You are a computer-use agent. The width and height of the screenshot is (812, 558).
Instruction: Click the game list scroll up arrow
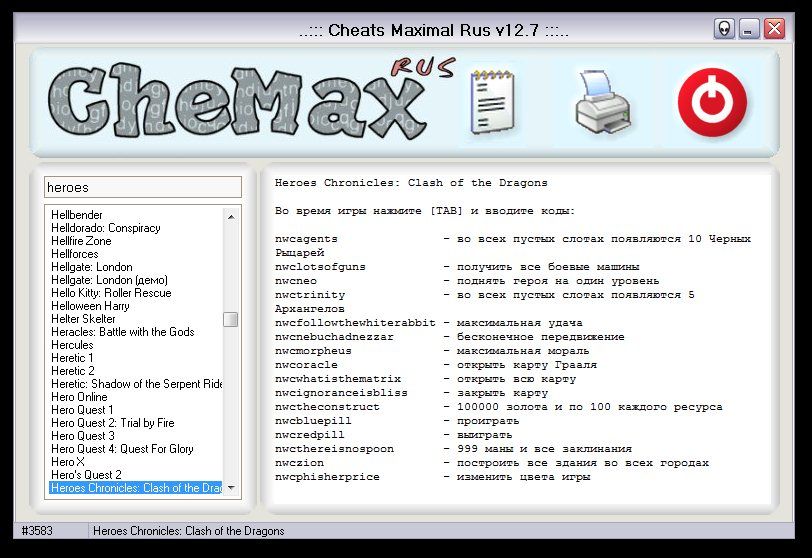[x=231, y=216]
